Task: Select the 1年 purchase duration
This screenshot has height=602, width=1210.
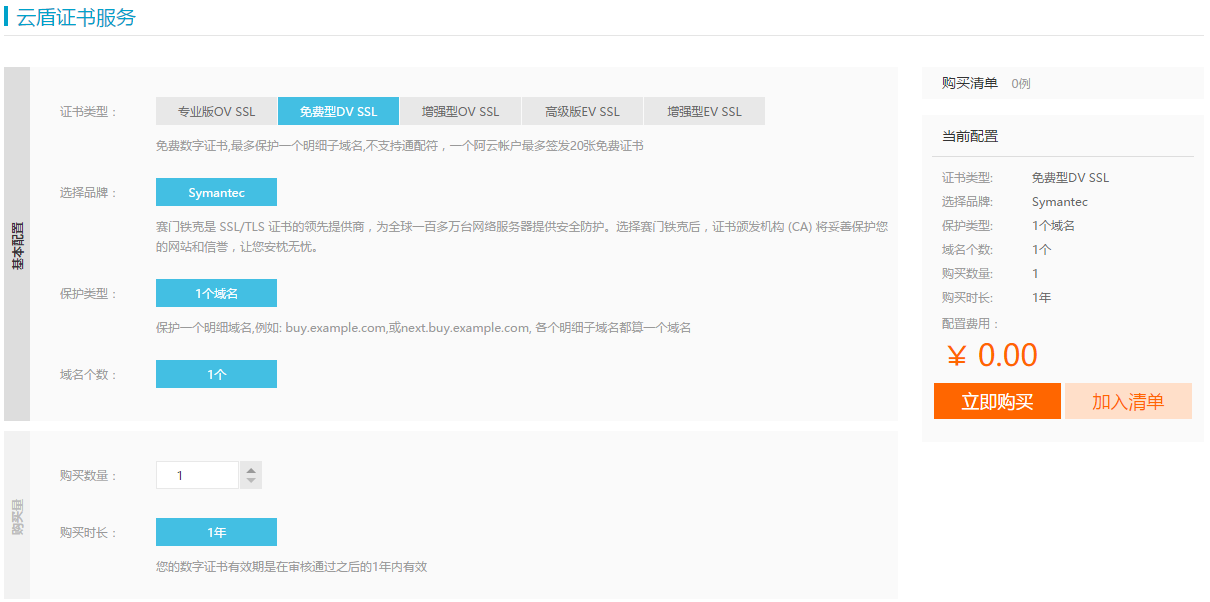Action: coord(216,532)
